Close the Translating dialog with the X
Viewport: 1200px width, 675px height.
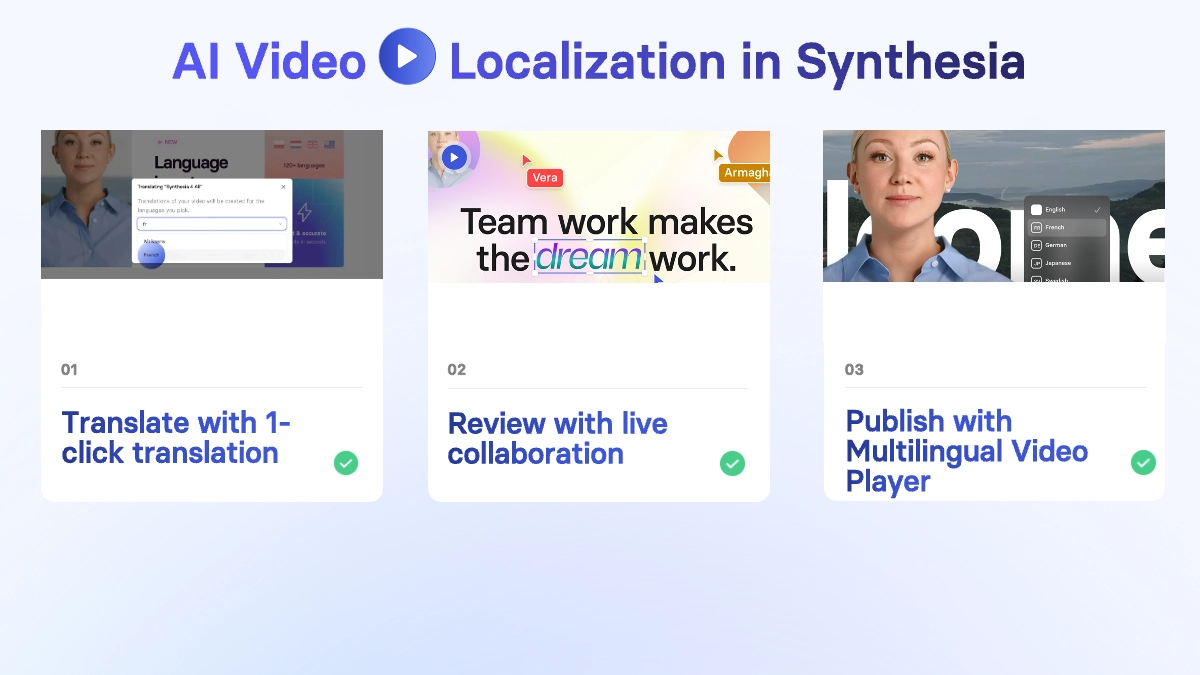click(283, 187)
